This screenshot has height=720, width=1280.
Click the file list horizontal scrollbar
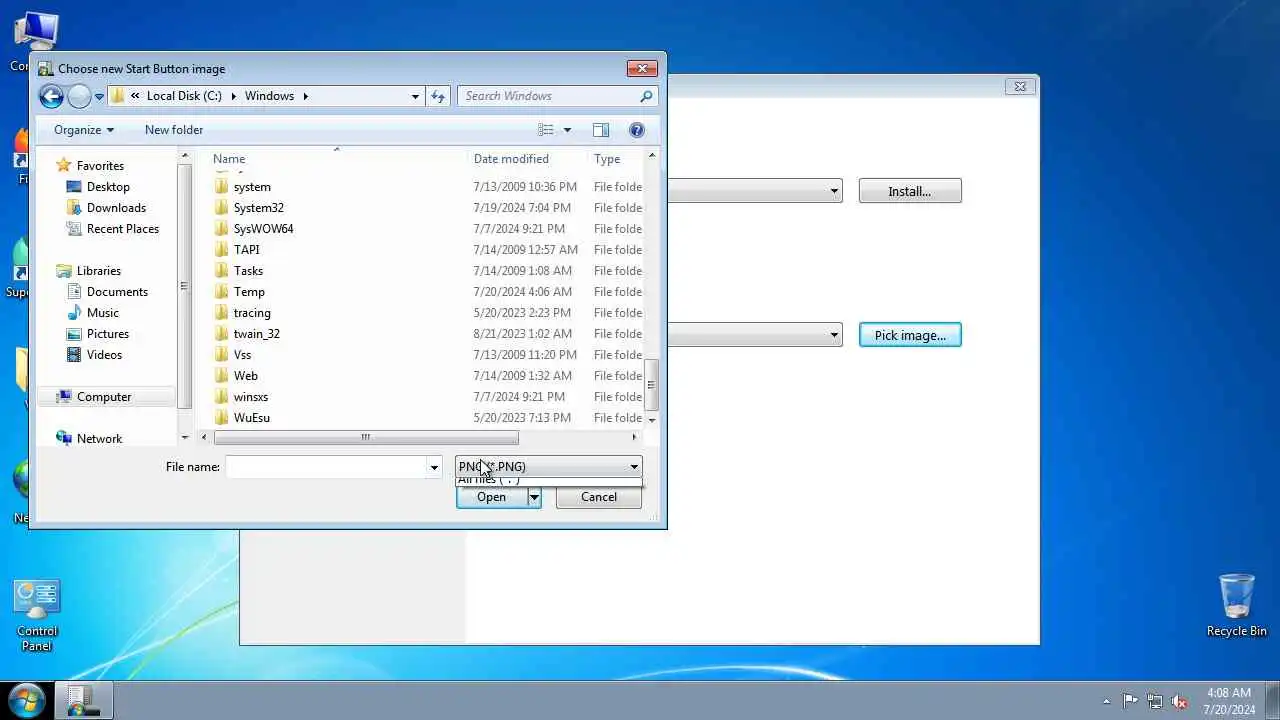(366, 437)
